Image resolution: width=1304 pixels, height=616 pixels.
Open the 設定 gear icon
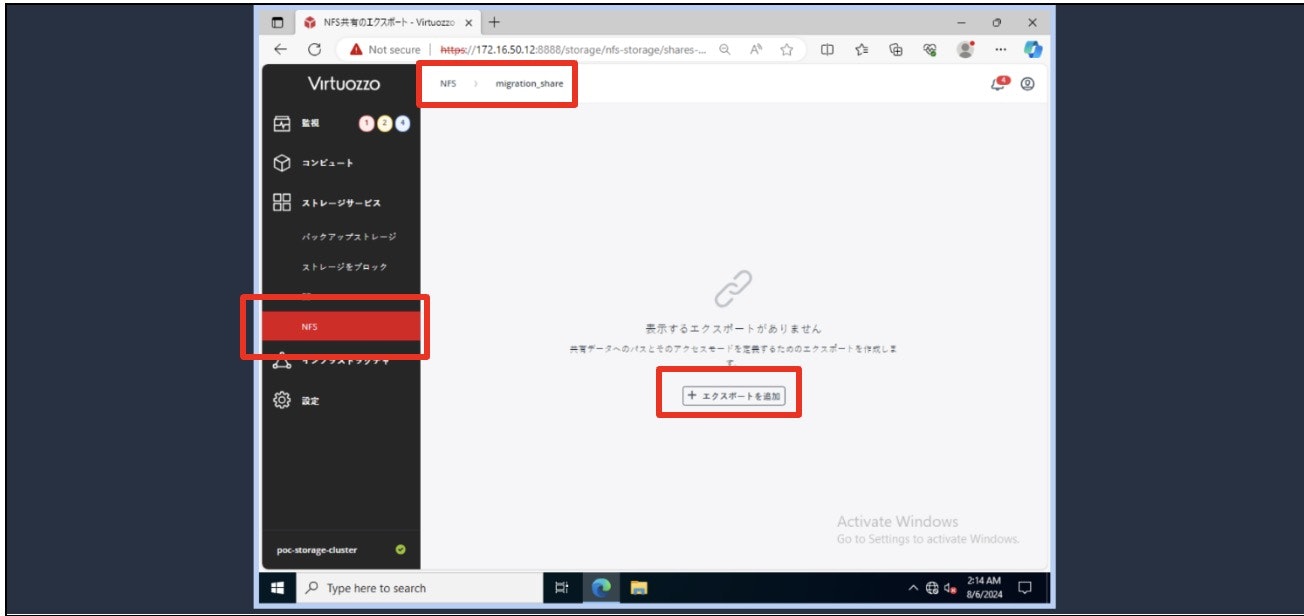point(282,401)
